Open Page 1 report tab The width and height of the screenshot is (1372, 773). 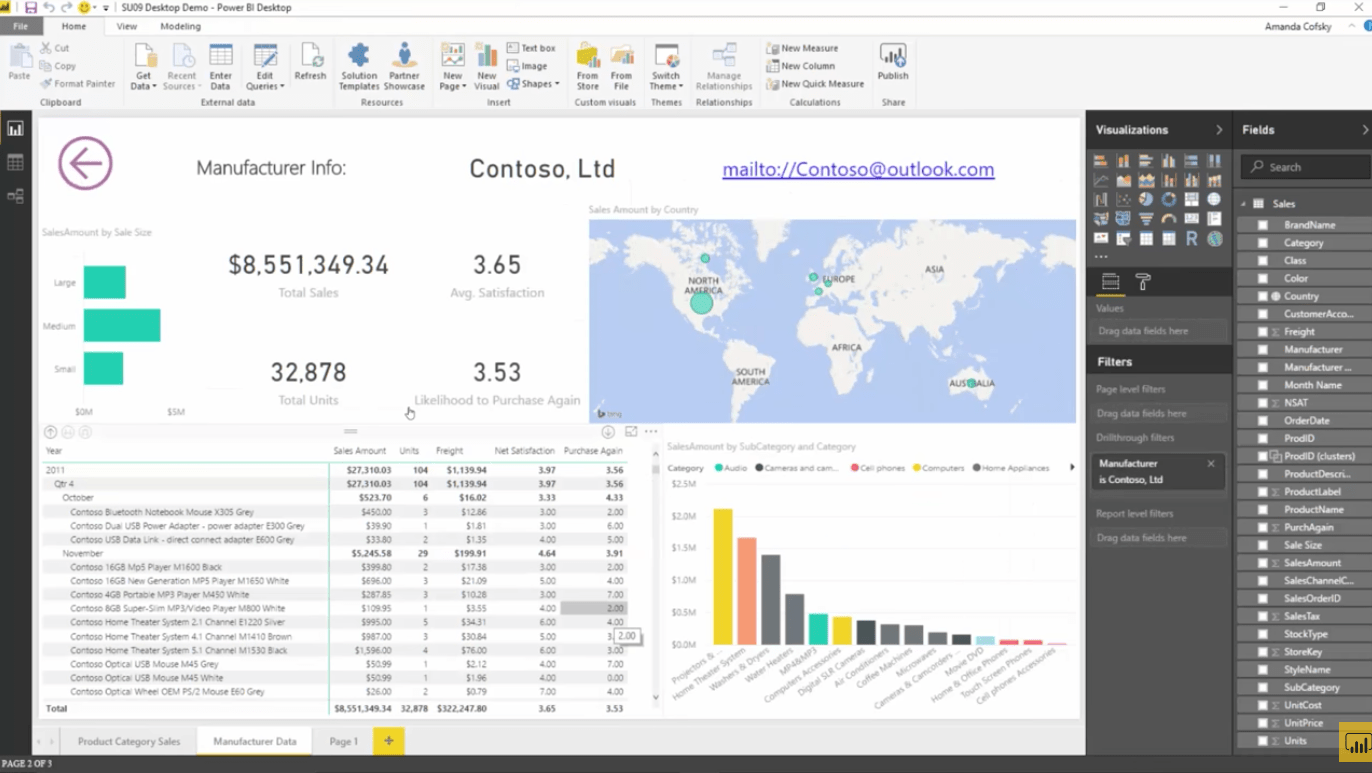point(343,741)
